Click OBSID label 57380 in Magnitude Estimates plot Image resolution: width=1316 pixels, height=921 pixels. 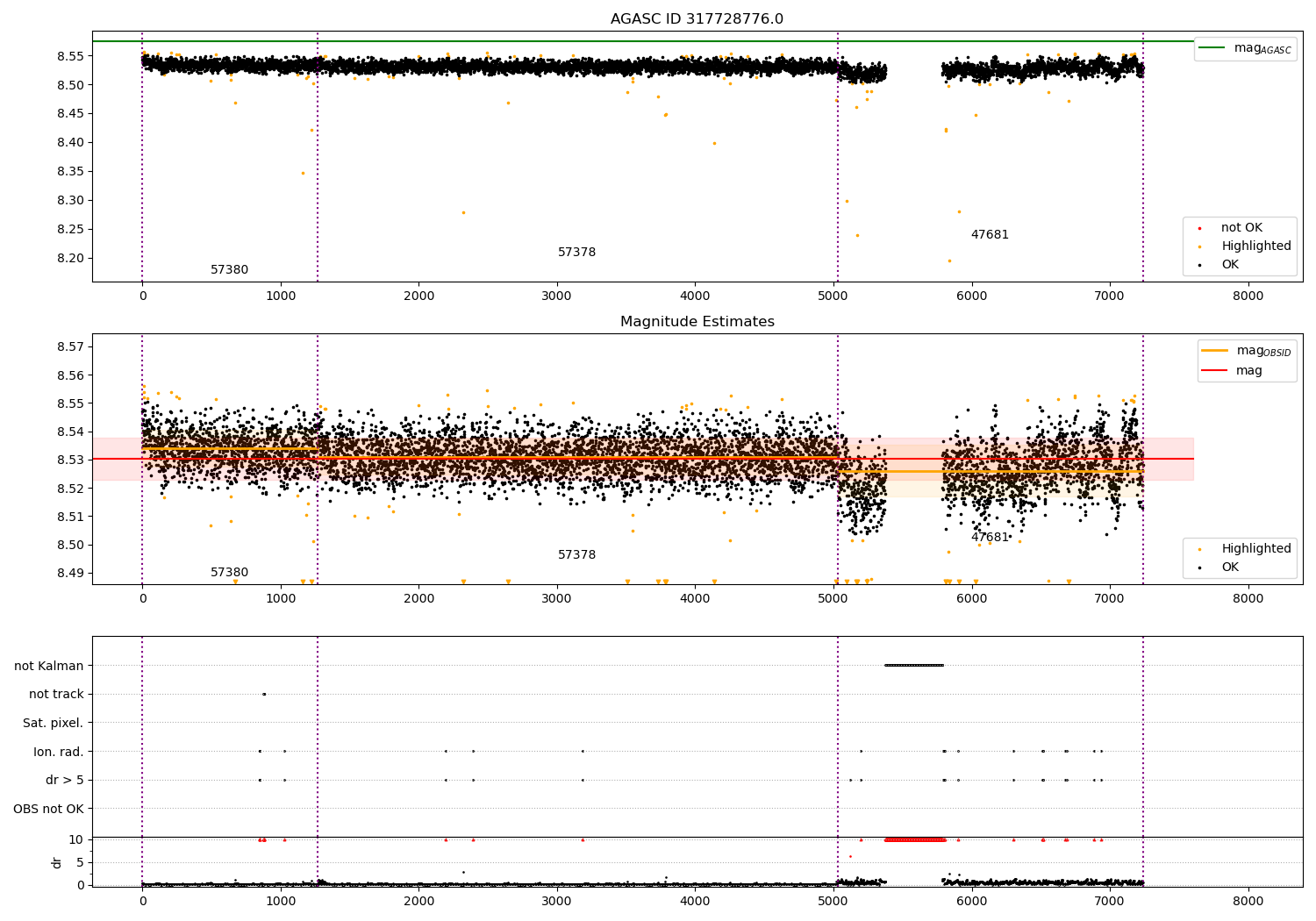coord(229,573)
